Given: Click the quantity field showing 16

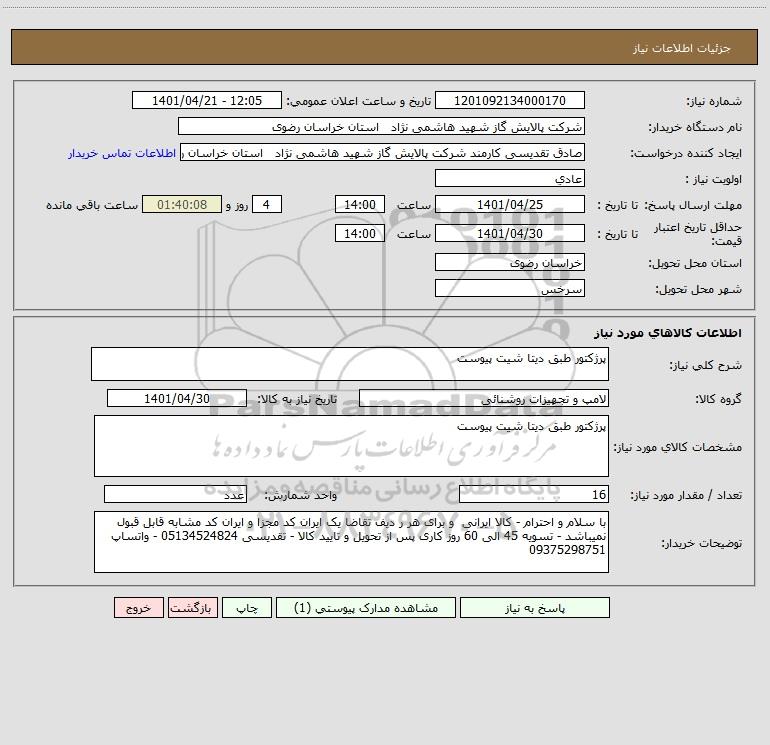Looking at the screenshot, I should coord(534,494).
